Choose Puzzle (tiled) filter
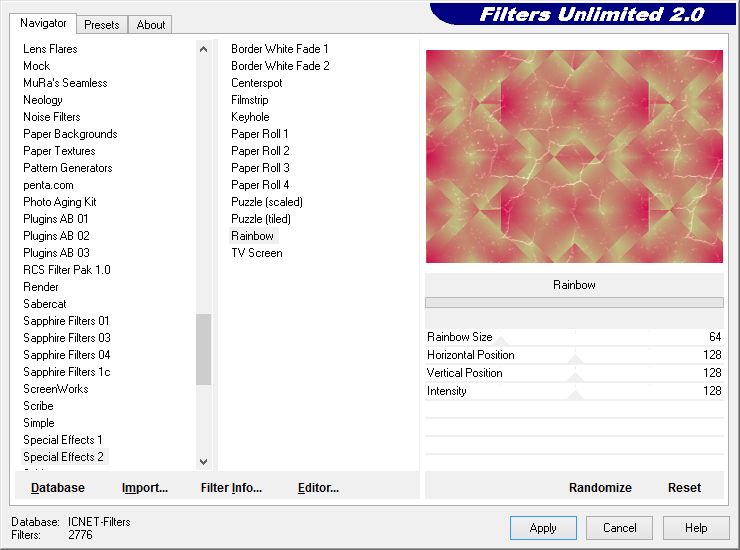Viewport: 740px width, 550px height. click(x=261, y=219)
